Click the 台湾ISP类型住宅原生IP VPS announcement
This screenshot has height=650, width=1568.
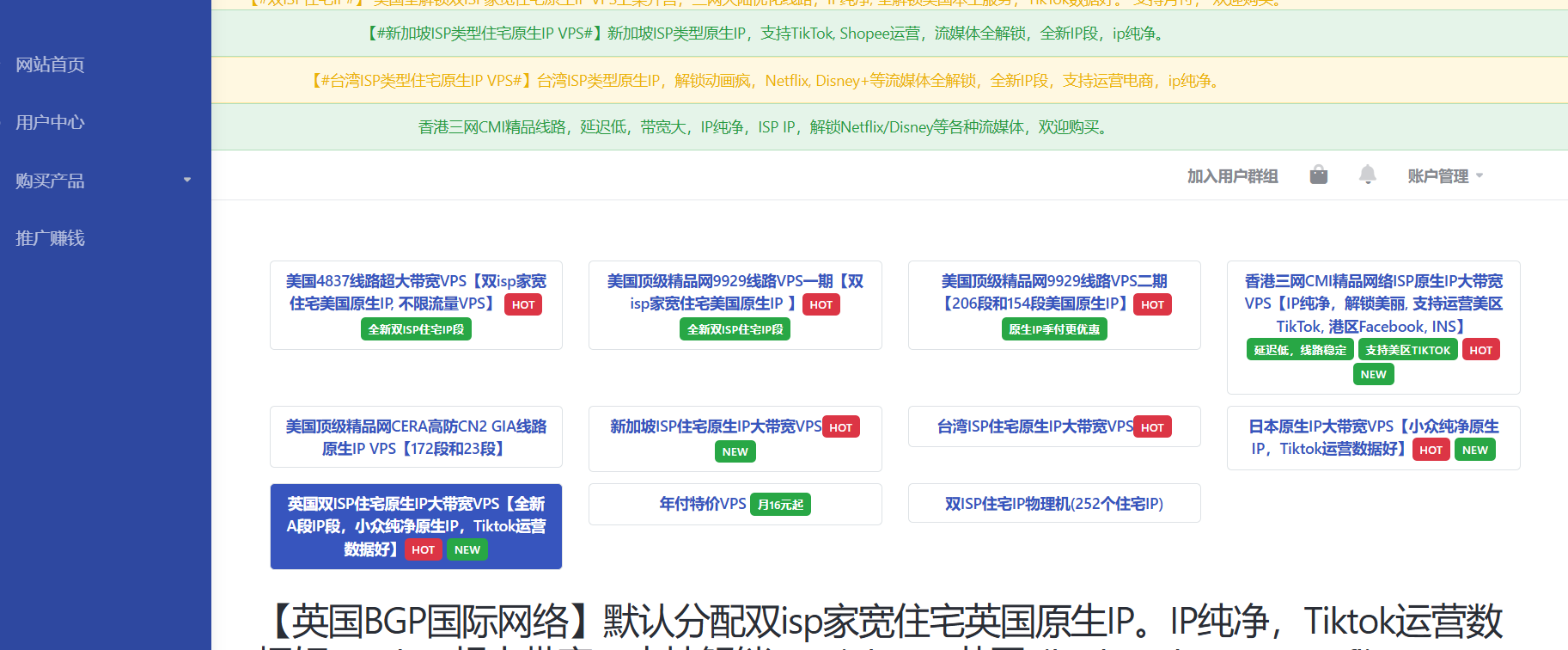tap(889, 81)
